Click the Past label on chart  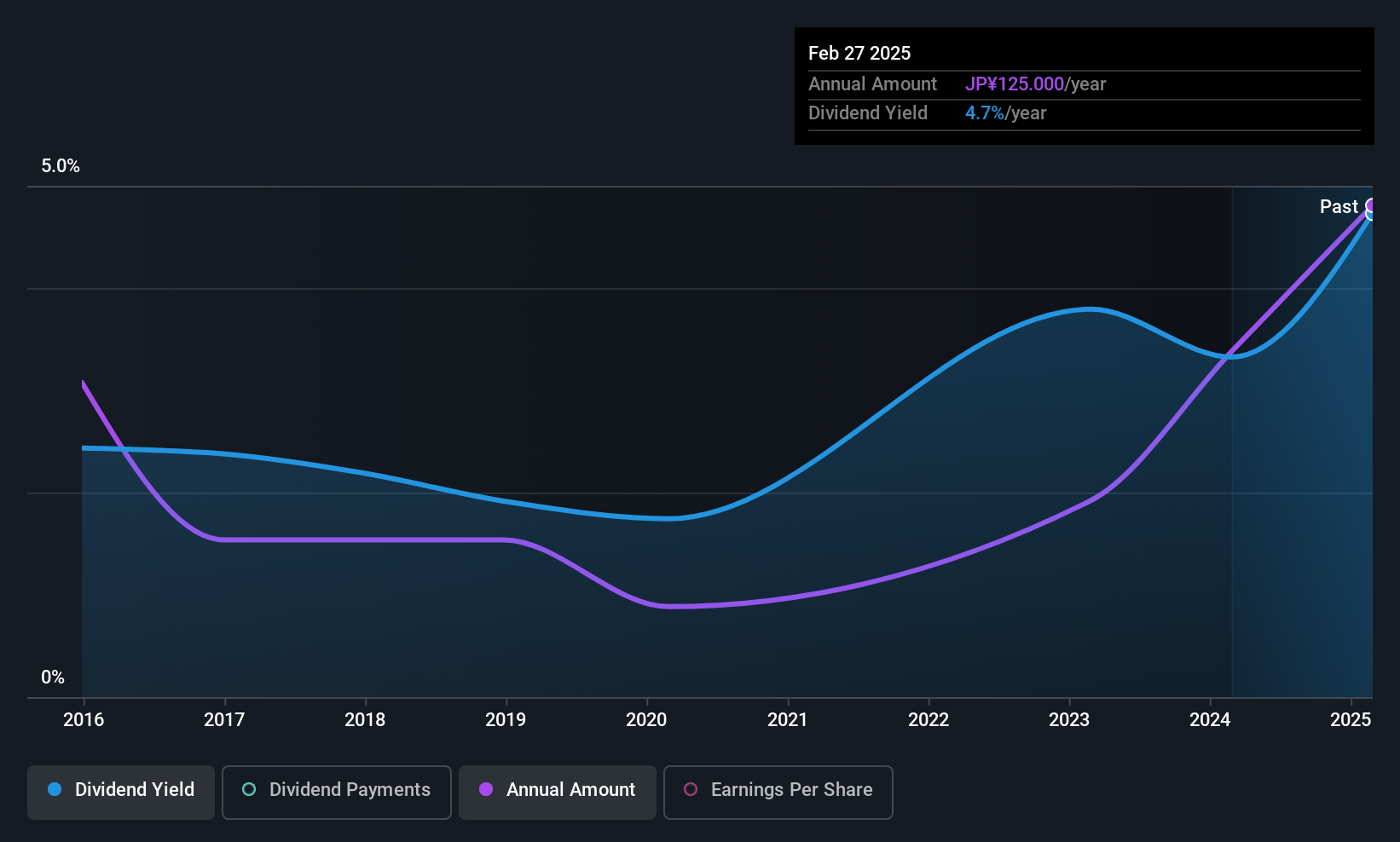[x=1339, y=206]
